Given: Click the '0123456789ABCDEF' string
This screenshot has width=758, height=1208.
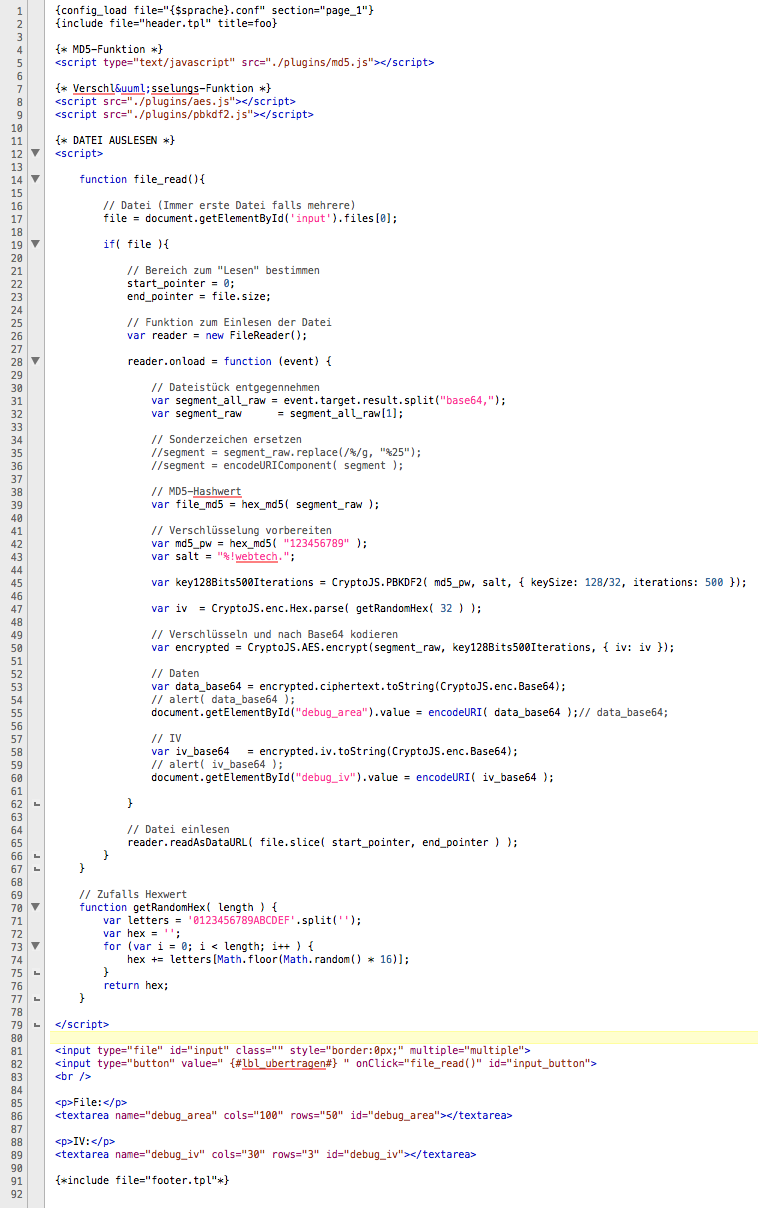Looking at the screenshot, I should click(x=242, y=920).
